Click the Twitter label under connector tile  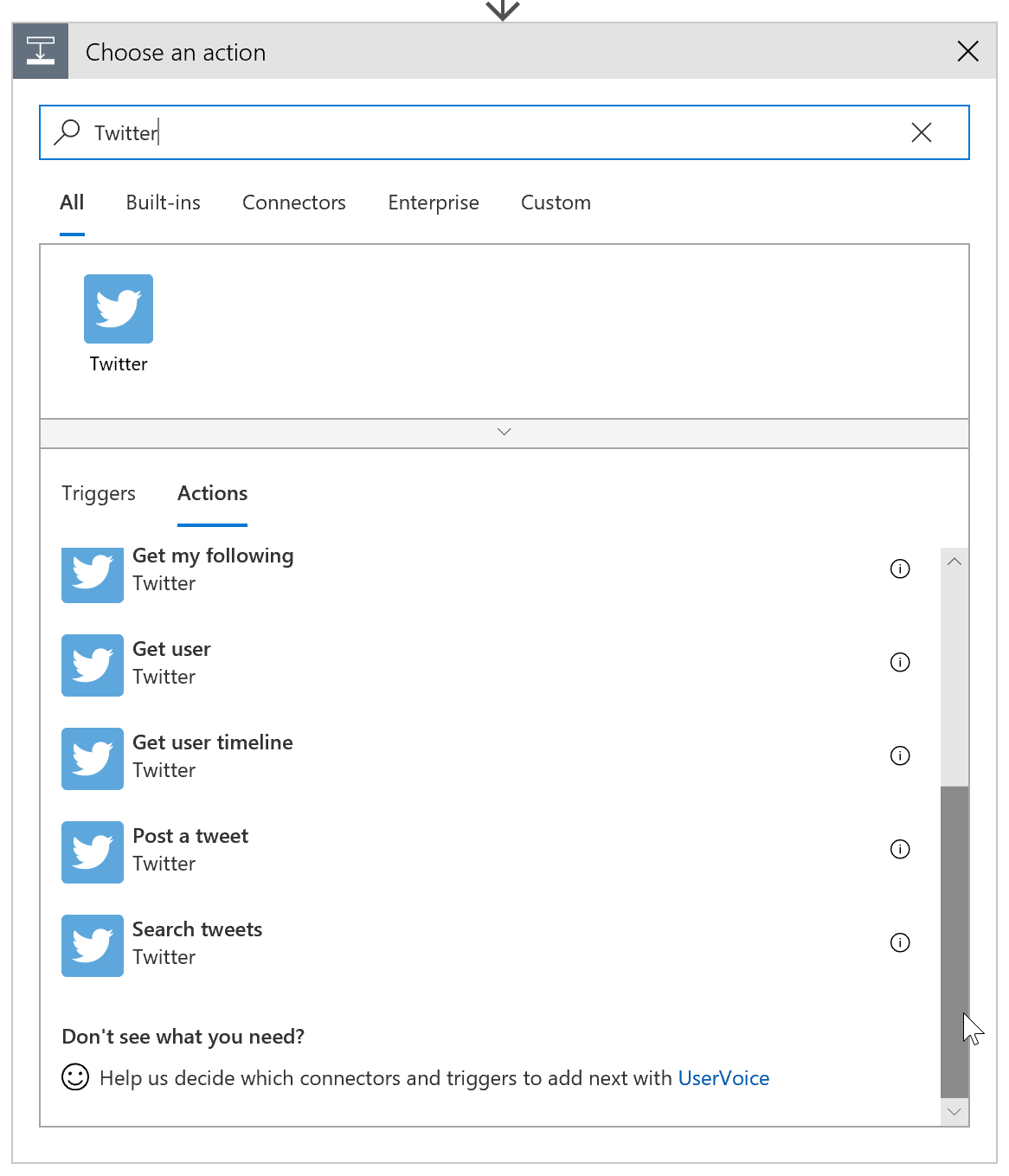coord(119,364)
